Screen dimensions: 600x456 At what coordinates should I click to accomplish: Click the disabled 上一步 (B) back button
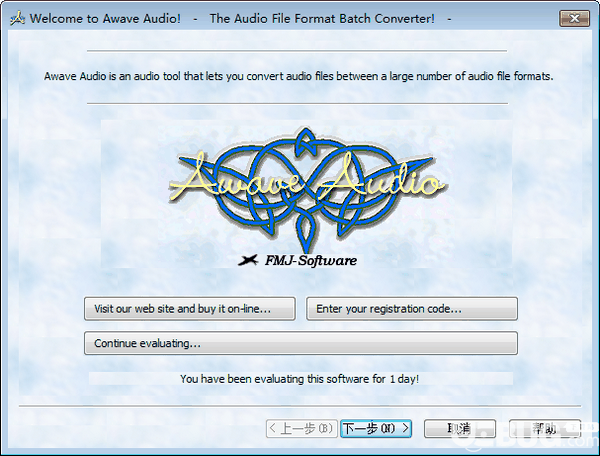[302, 428]
